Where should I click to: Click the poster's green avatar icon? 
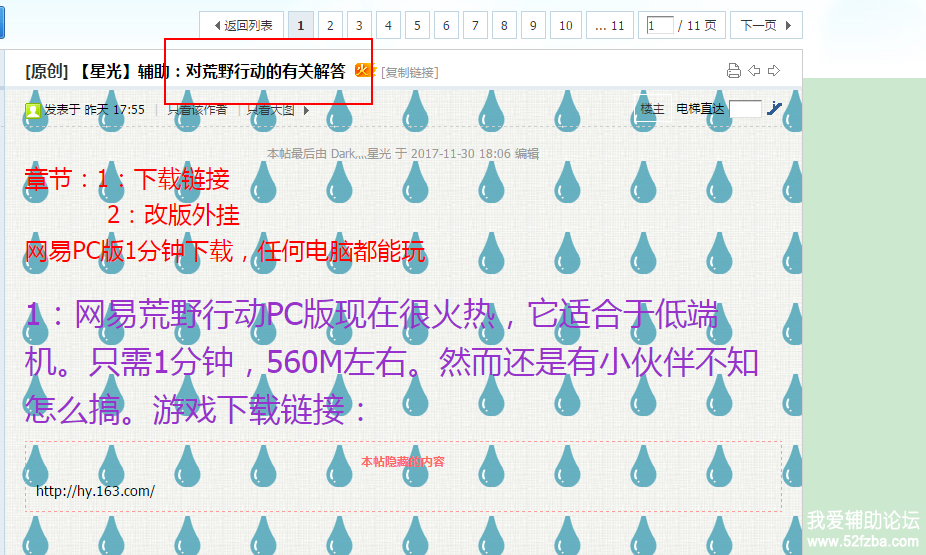pos(33,110)
